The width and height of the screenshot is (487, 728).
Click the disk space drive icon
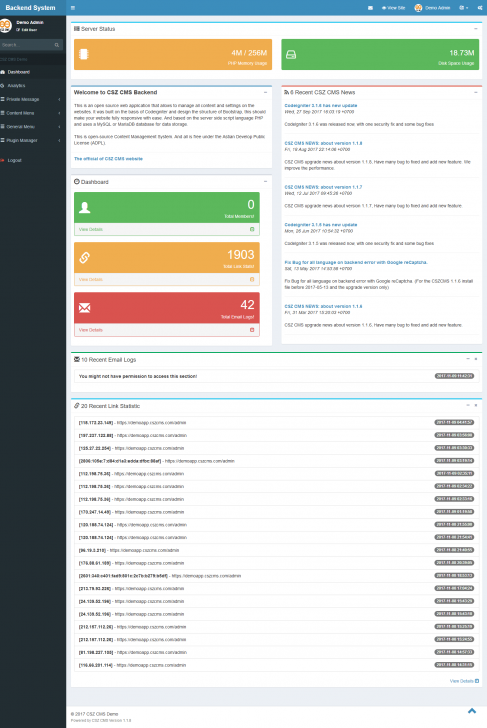(x=291, y=55)
